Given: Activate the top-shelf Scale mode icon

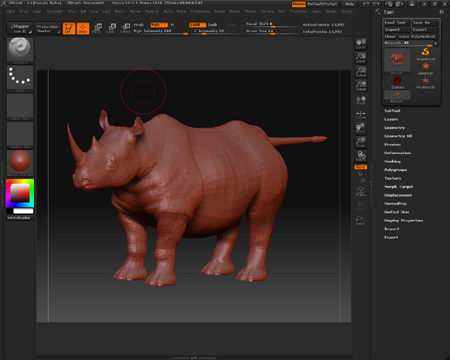Looking at the screenshot, I should tap(111, 28).
